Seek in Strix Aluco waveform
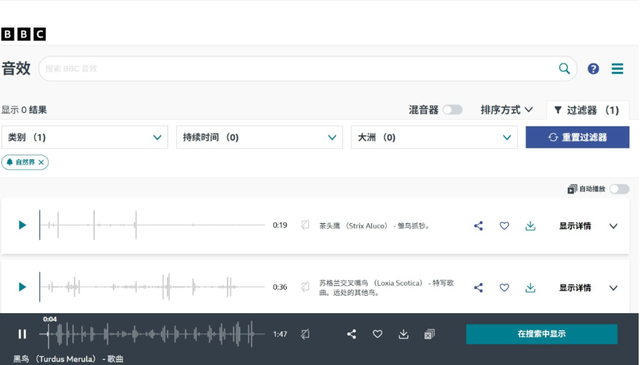640x365 pixels. tap(152, 225)
